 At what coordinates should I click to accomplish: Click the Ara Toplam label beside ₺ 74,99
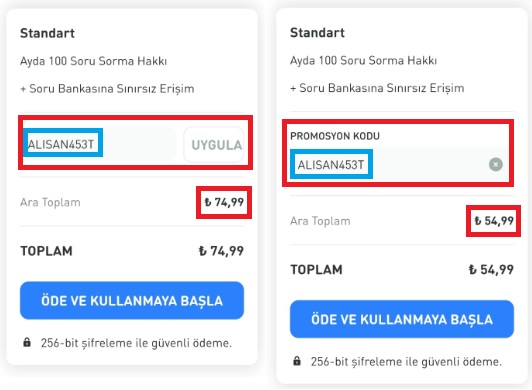pos(50,202)
